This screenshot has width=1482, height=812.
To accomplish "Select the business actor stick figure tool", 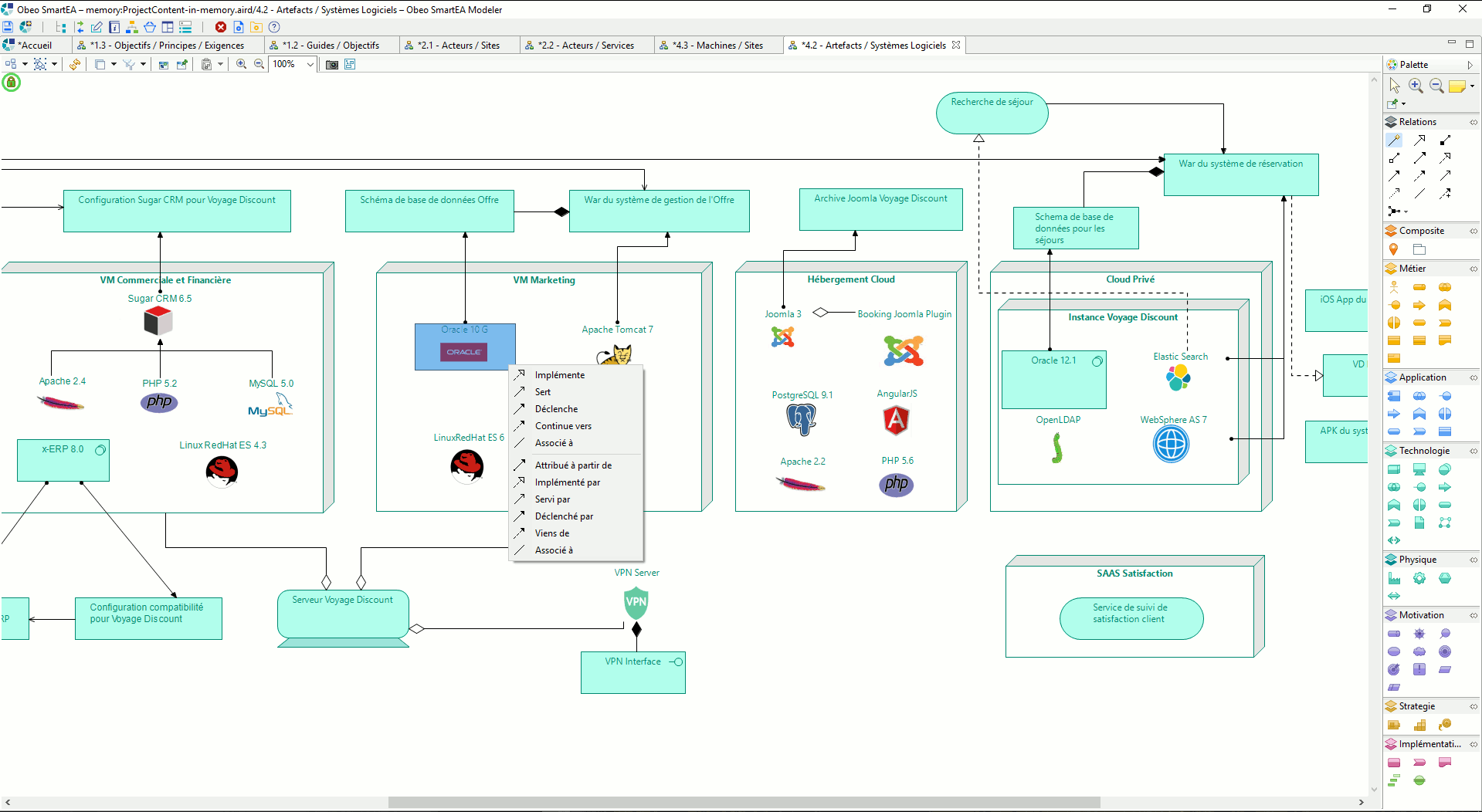I will point(1394,287).
